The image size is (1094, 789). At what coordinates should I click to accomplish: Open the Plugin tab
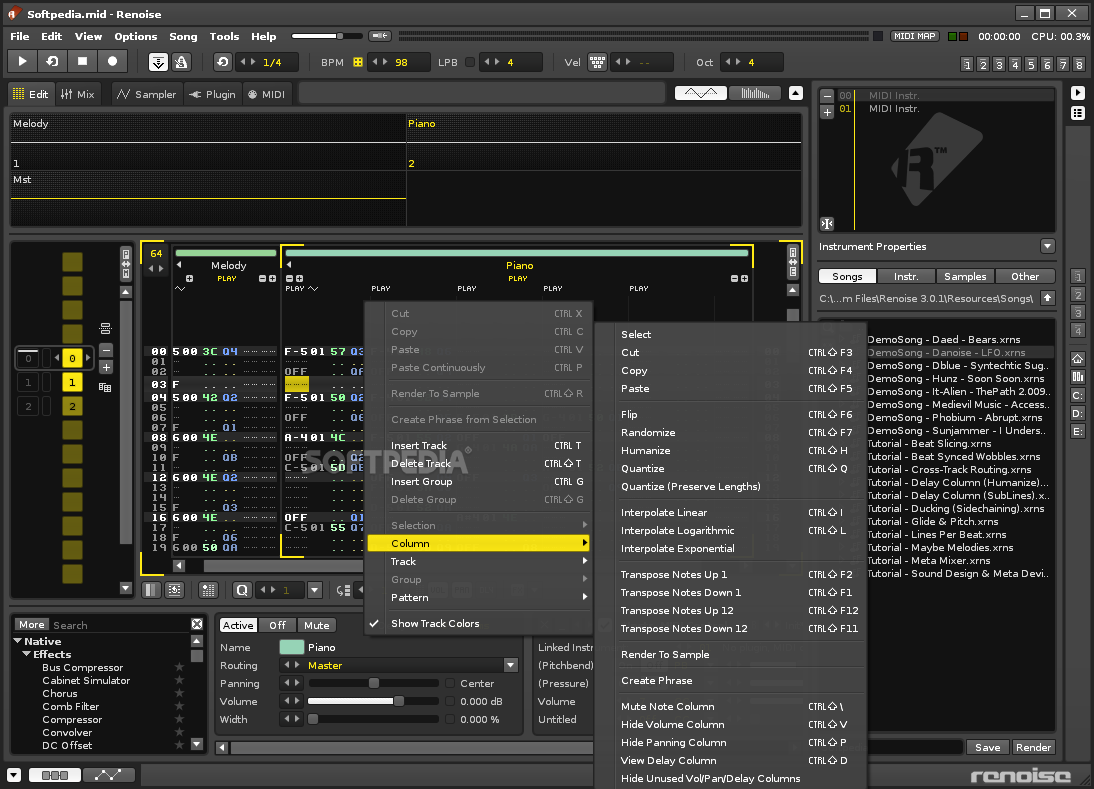213,94
